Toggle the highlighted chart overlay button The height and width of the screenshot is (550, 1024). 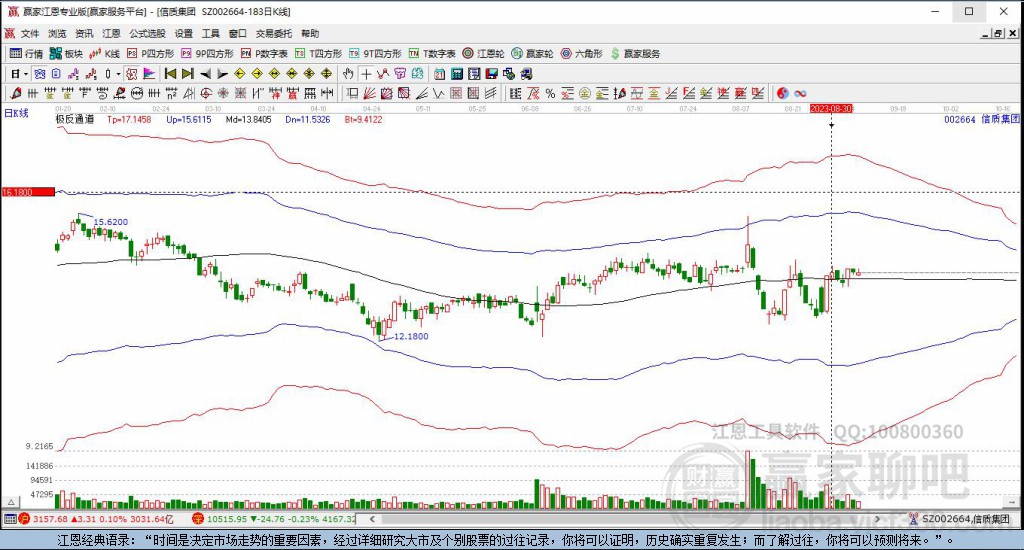131,74
